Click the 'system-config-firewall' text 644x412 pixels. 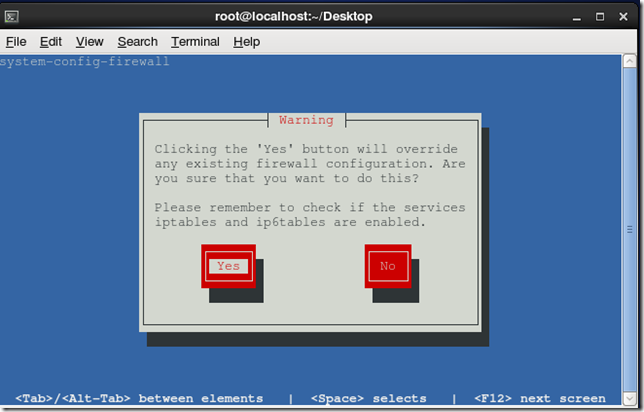click(x=85, y=62)
